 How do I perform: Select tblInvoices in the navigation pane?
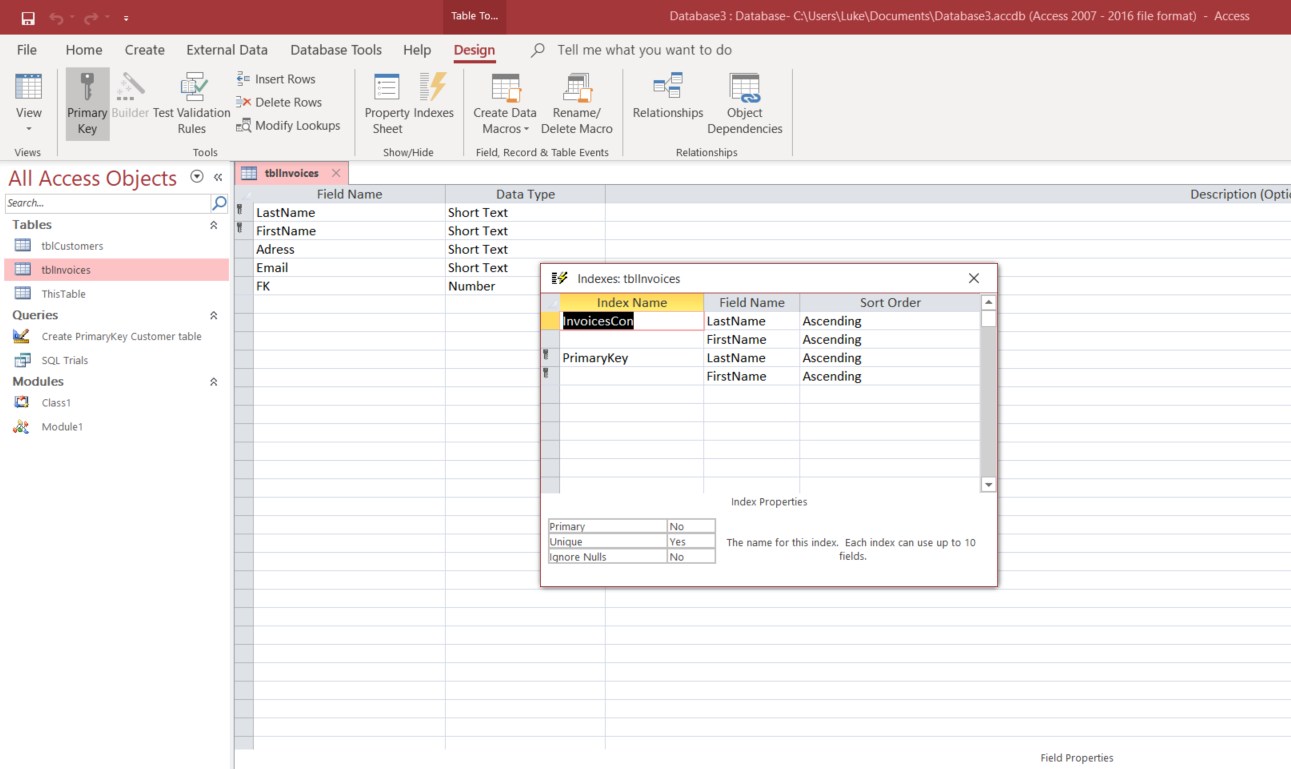coord(117,270)
